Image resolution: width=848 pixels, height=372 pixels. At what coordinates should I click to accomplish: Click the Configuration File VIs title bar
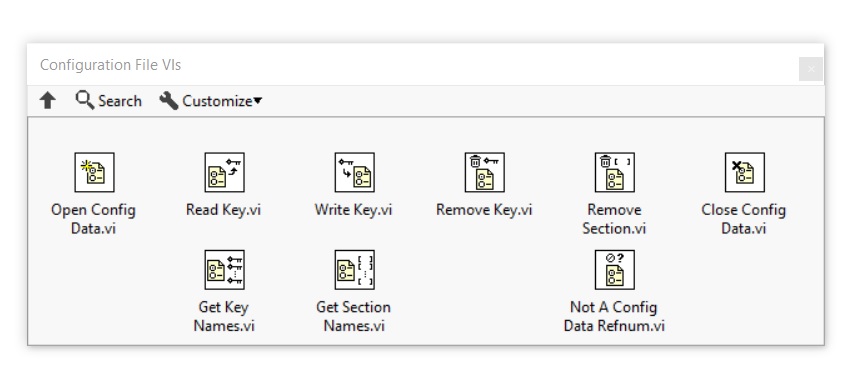412,65
